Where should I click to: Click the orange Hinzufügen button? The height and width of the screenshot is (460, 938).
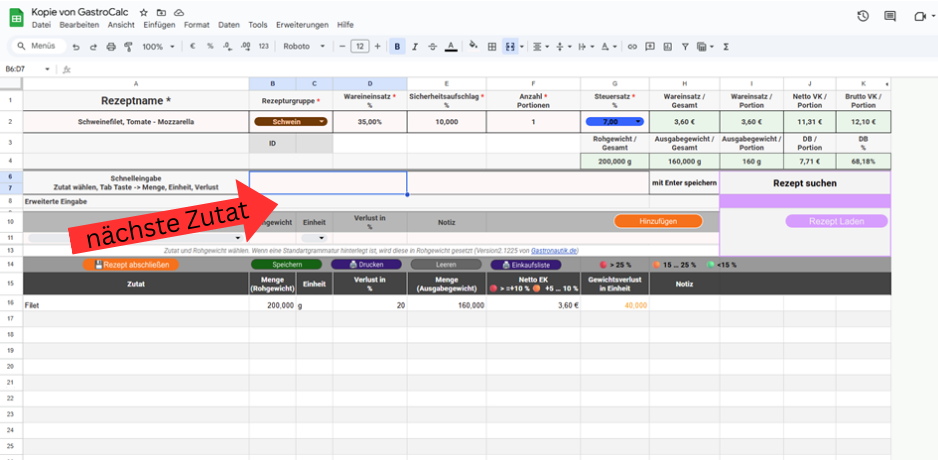pyautogui.click(x=658, y=221)
